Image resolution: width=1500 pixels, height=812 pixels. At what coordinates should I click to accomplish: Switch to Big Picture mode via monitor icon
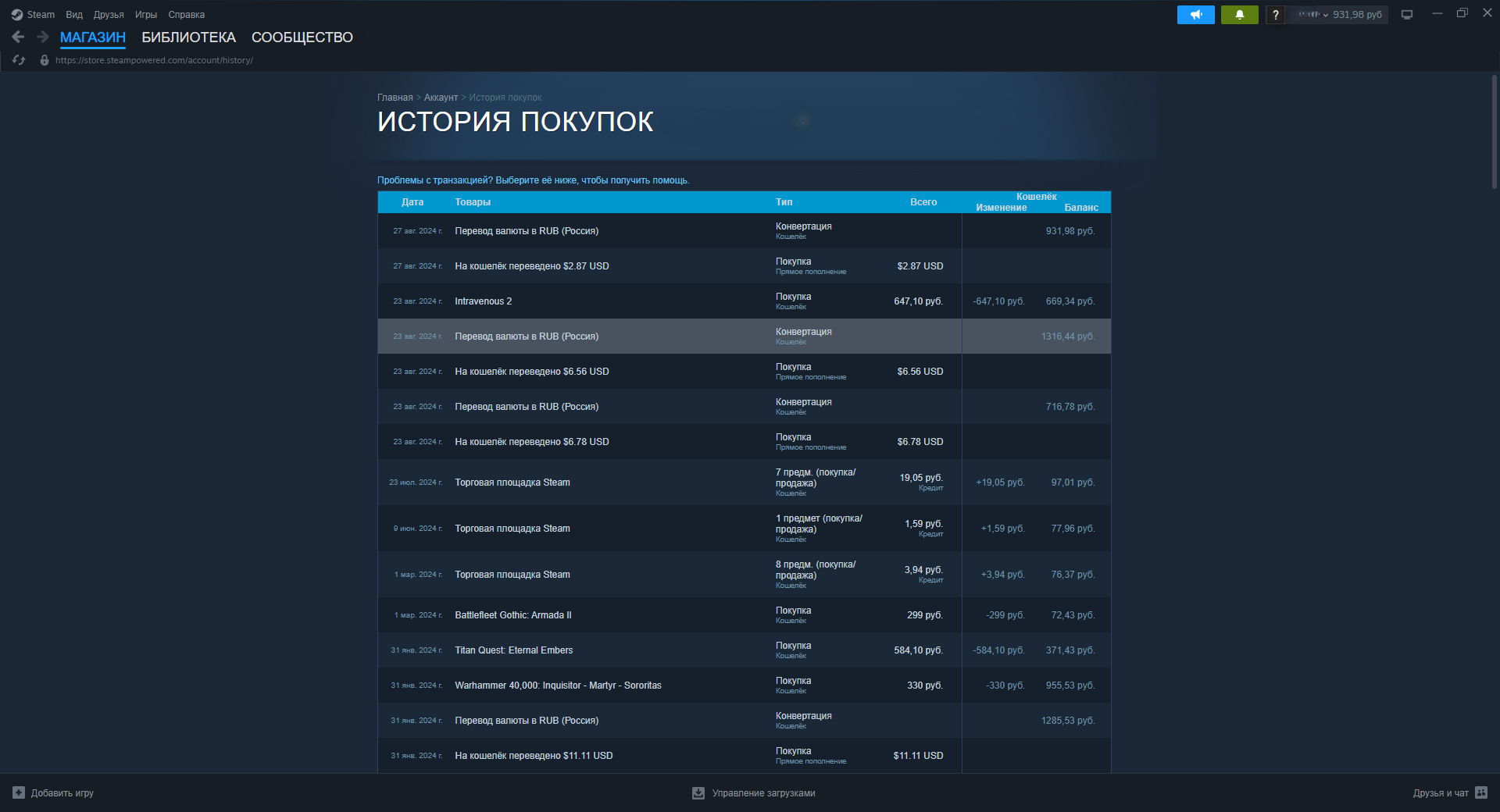click(x=1407, y=15)
